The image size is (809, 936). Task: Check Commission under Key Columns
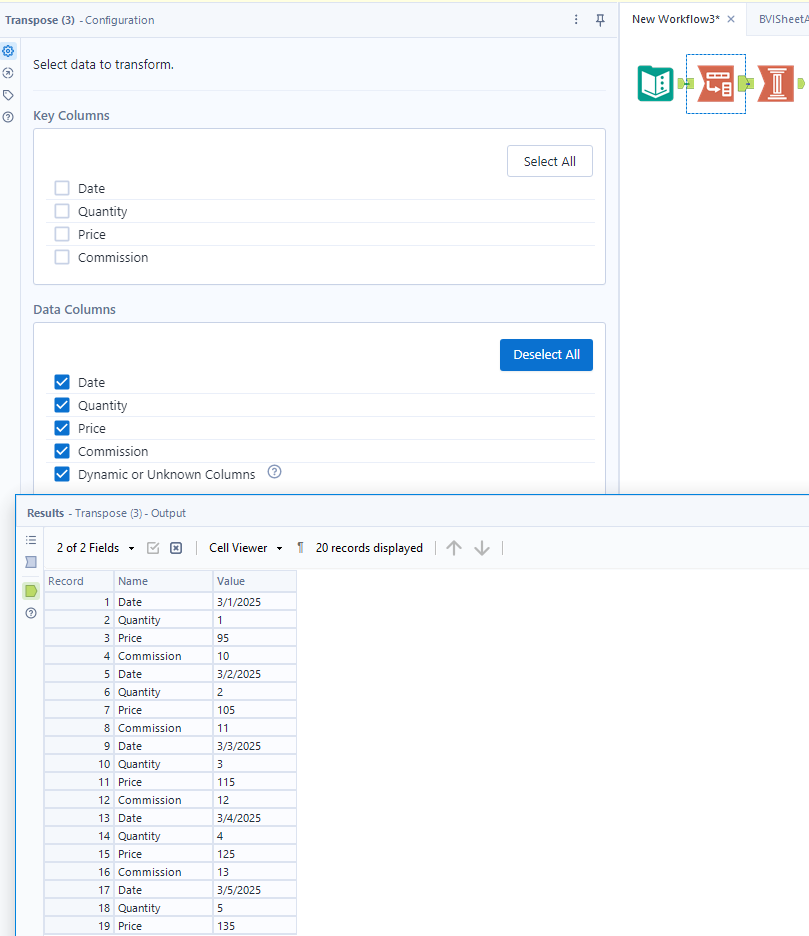tap(62, 257)
